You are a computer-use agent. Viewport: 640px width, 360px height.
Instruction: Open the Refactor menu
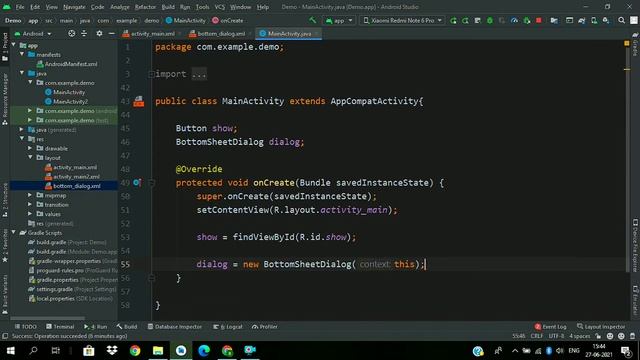click(145, 7)
